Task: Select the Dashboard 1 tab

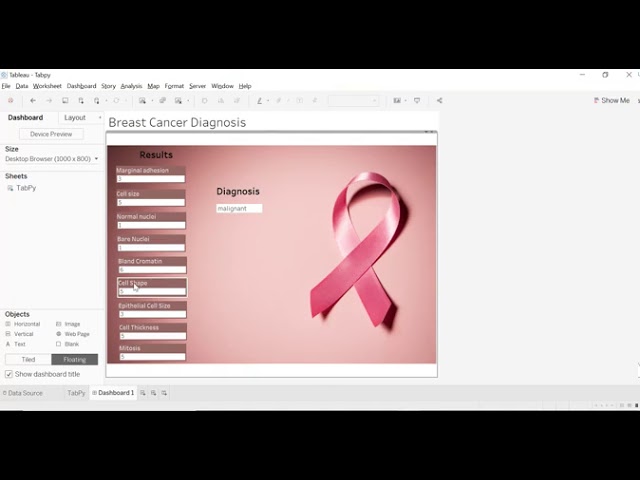Action: [113, 393]
